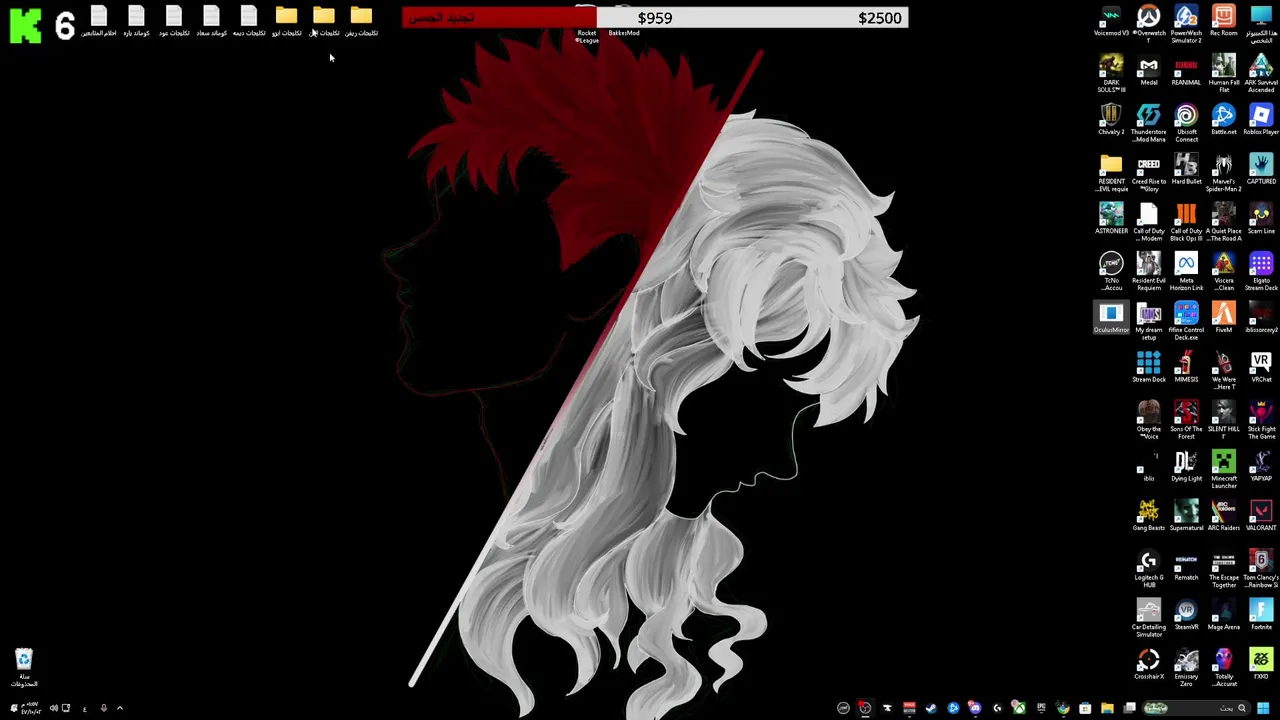Image resolution: width=1280 pixels, height=720 pixels.
Task: Open Thunderstore Mod Manager shortcut
Action: 1148,122
